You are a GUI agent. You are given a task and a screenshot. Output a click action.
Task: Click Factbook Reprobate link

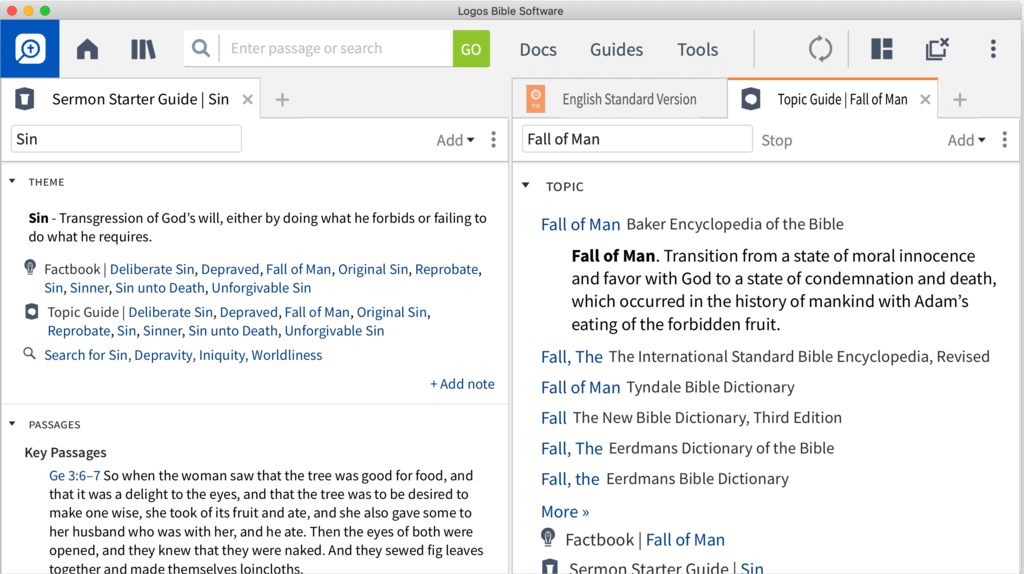(447, 269)
